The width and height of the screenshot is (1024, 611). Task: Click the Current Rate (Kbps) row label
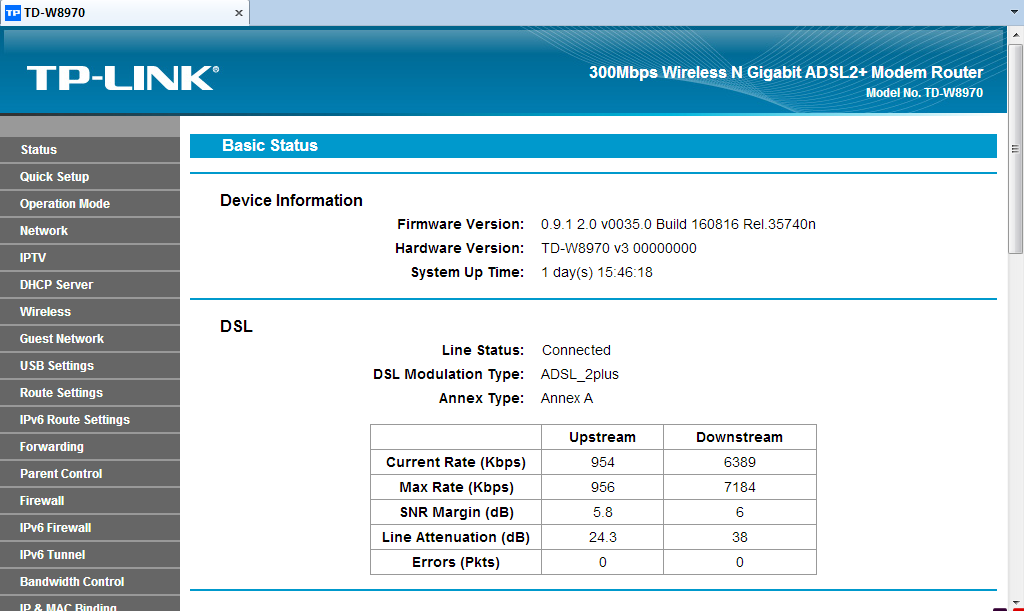(456, 462)
